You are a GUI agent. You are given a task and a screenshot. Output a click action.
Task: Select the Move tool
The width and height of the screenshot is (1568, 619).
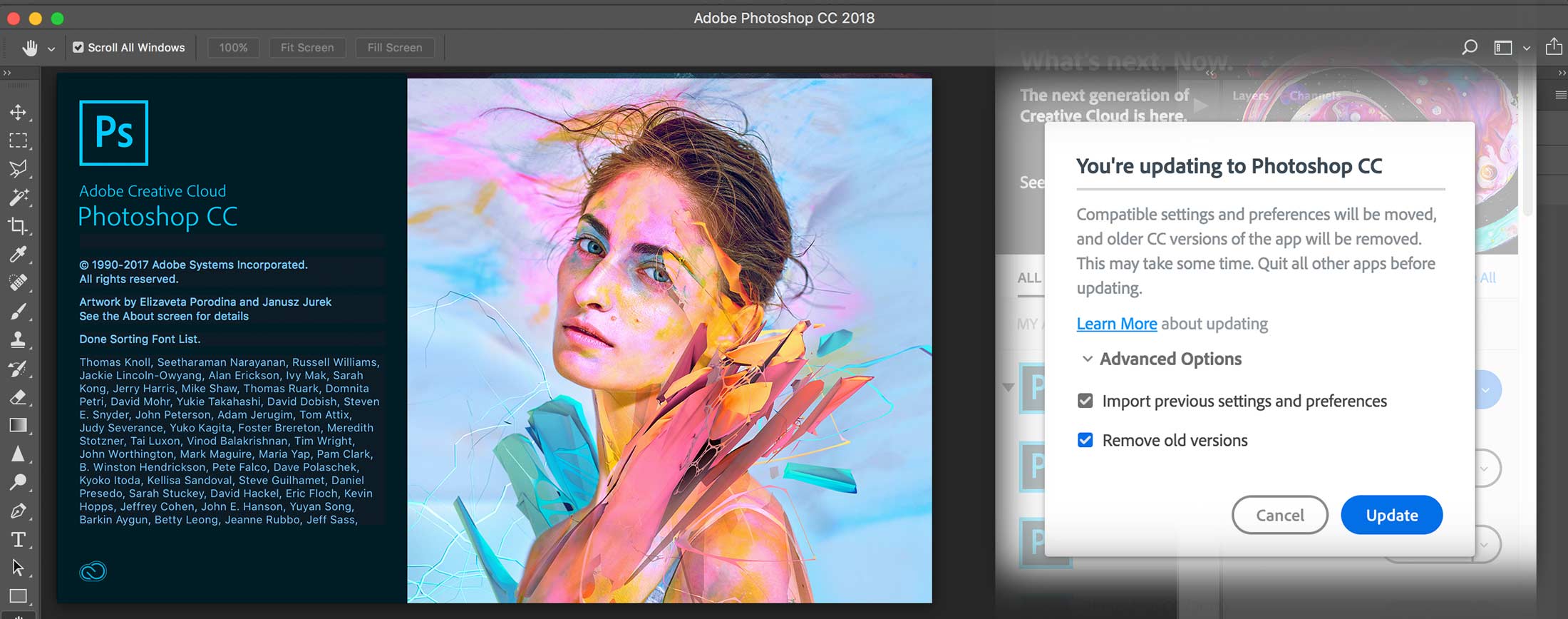pyautogui.click(x=18, y=112)
